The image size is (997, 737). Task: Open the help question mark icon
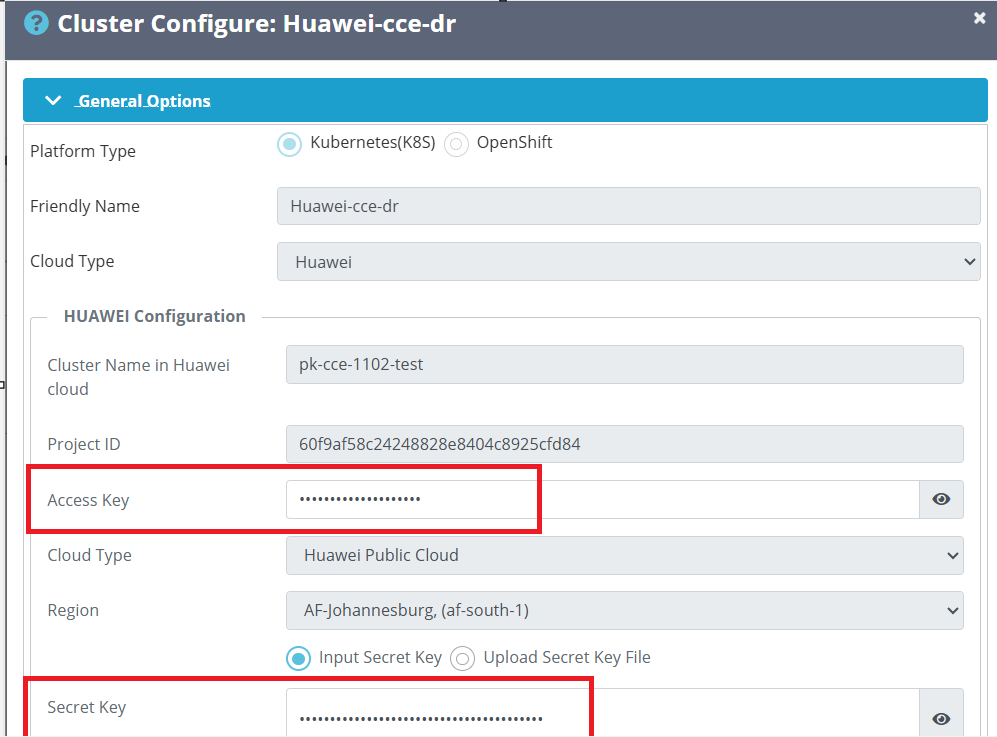point(36,24)
